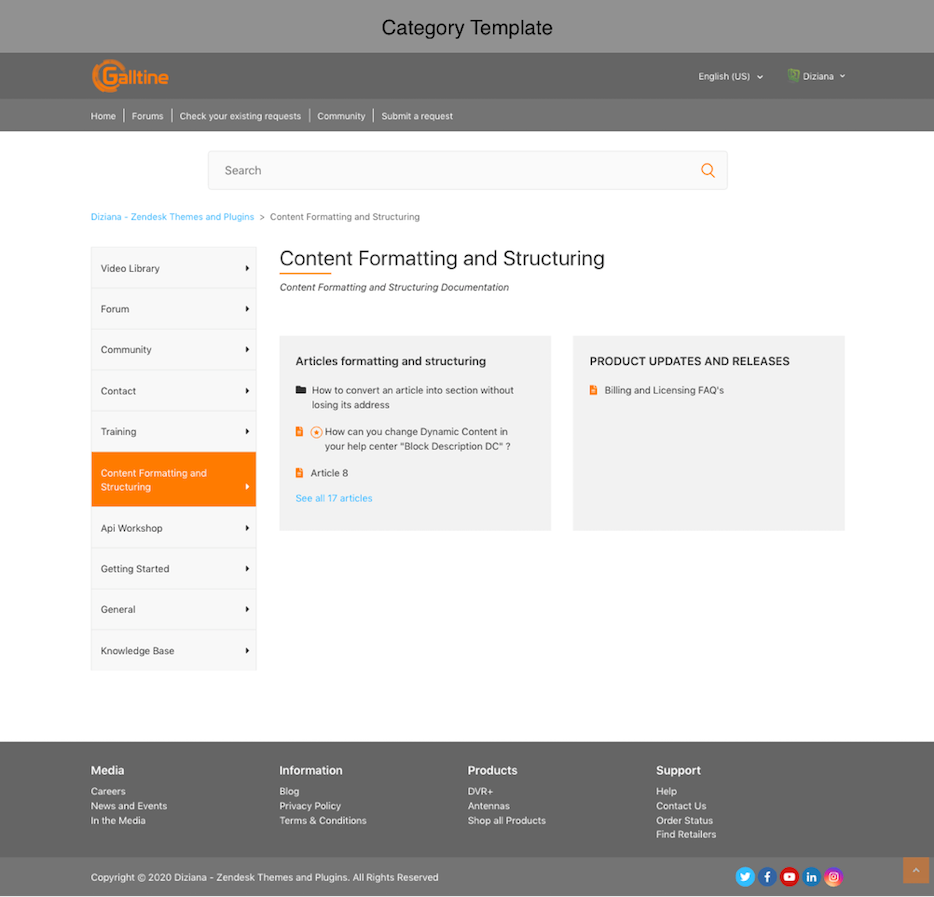Click the star promoted icon on Dynamic Content article

coord(316,432)
